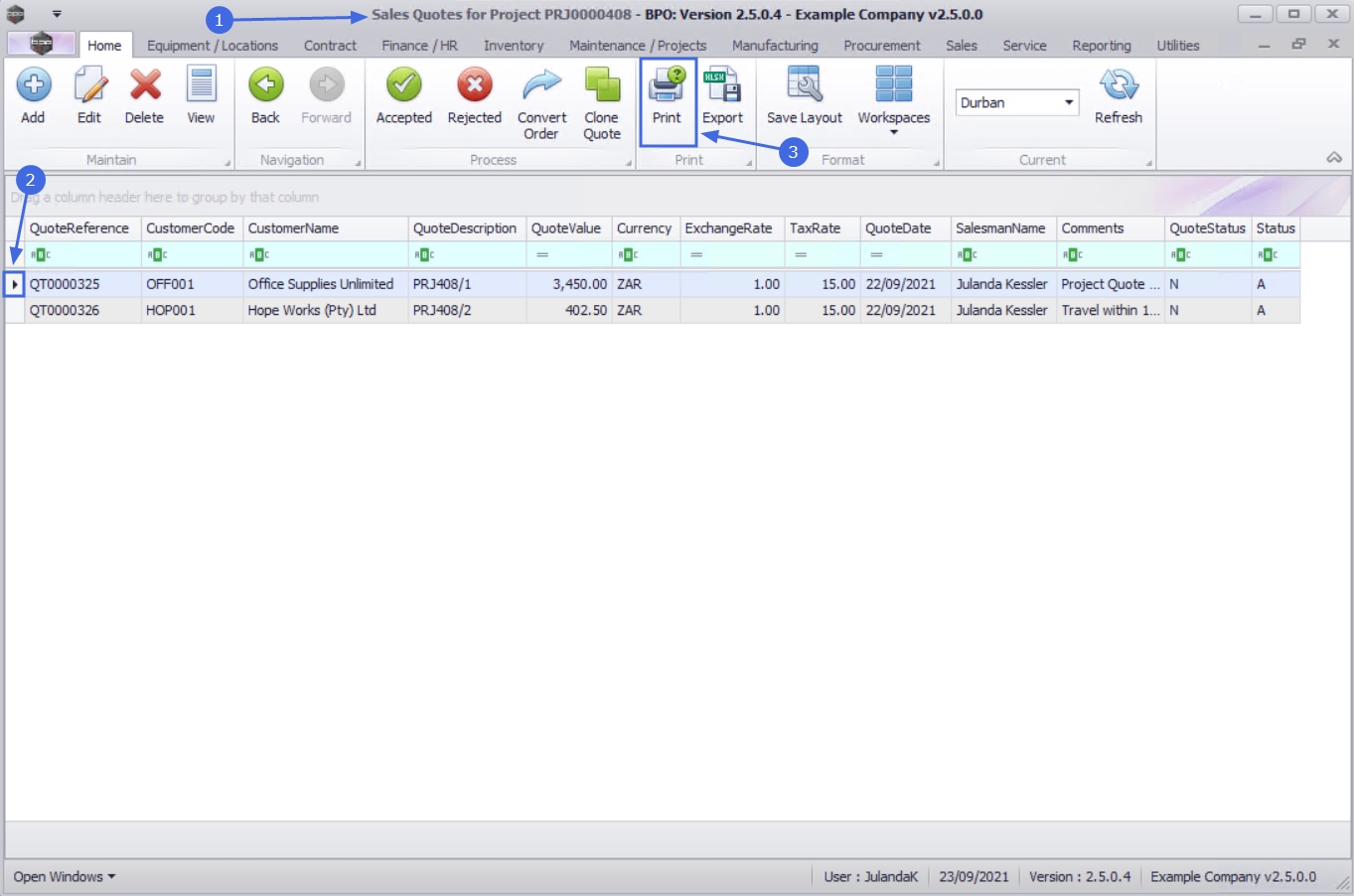Open Process group dialog launcher
The image size is (1354, 896).
[629, 163]
